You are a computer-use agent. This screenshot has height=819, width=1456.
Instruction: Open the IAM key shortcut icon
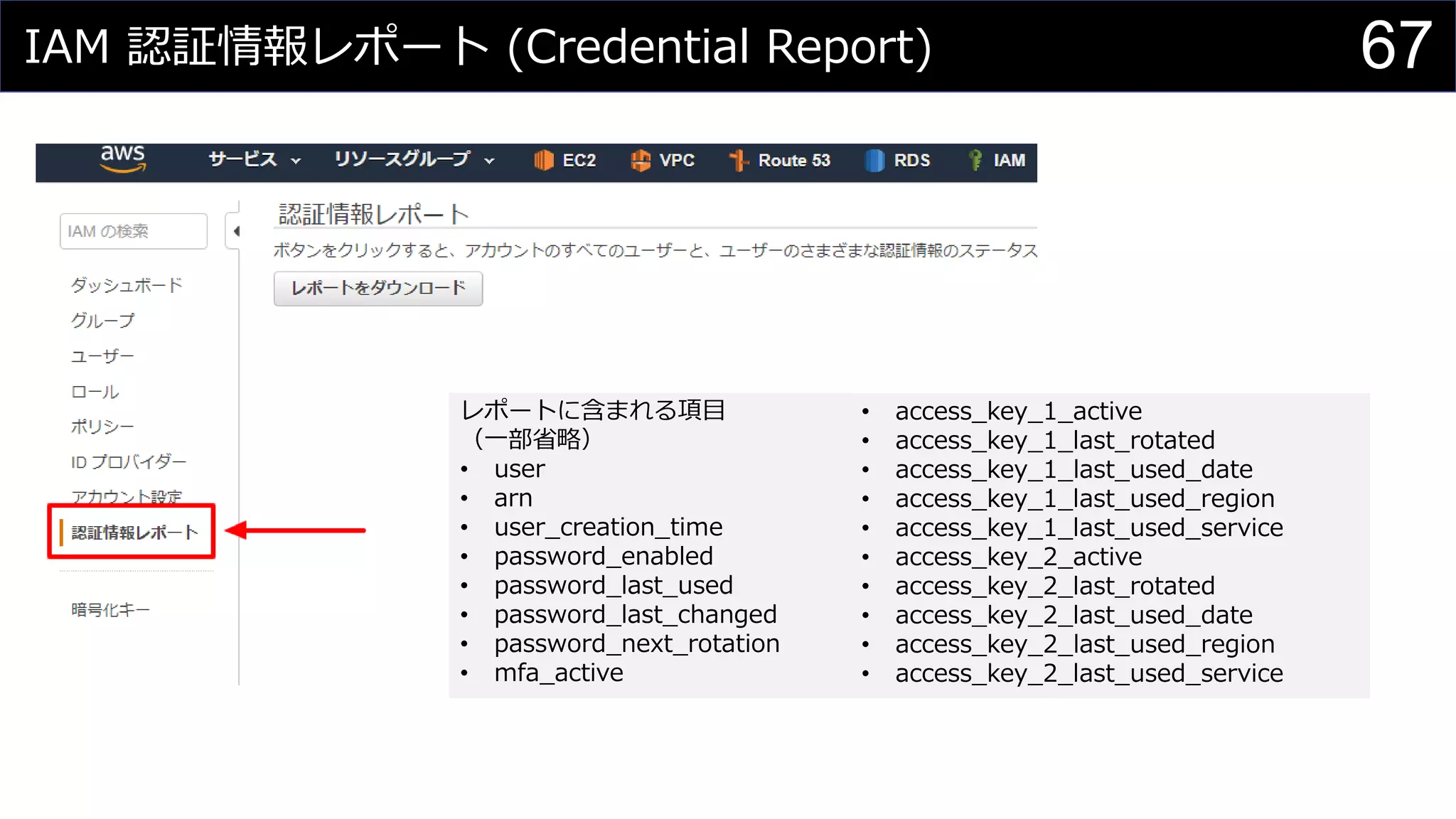[975, 161]
